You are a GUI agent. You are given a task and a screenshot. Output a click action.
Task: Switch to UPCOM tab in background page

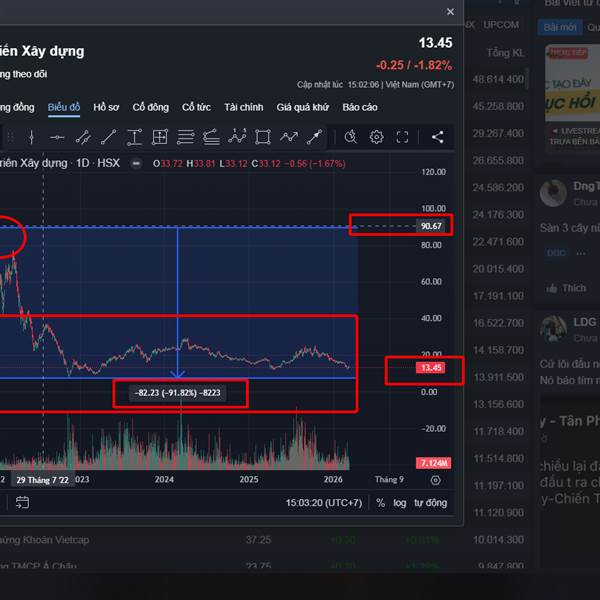pyautogui.click(x=501, y=25)
